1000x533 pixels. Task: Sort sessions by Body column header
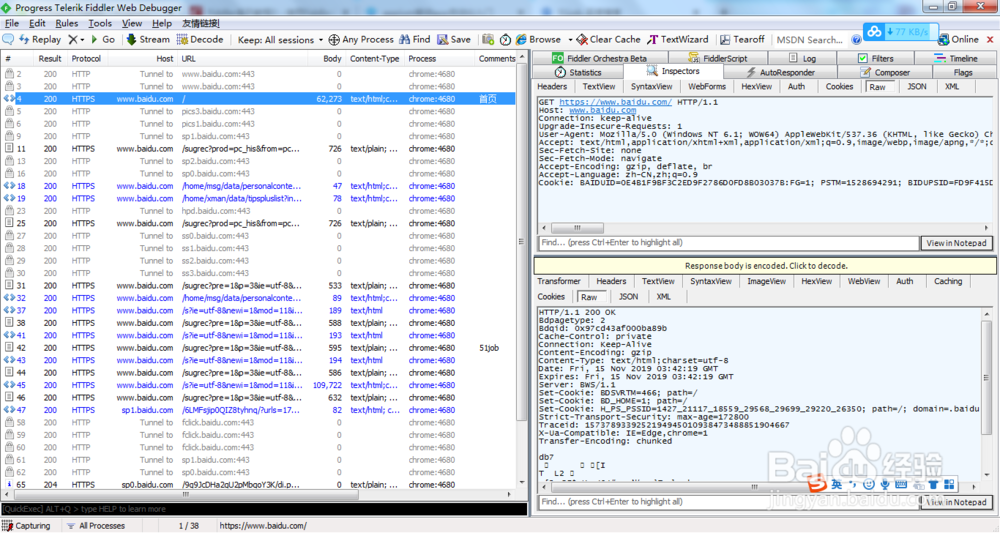click(332, 59)
